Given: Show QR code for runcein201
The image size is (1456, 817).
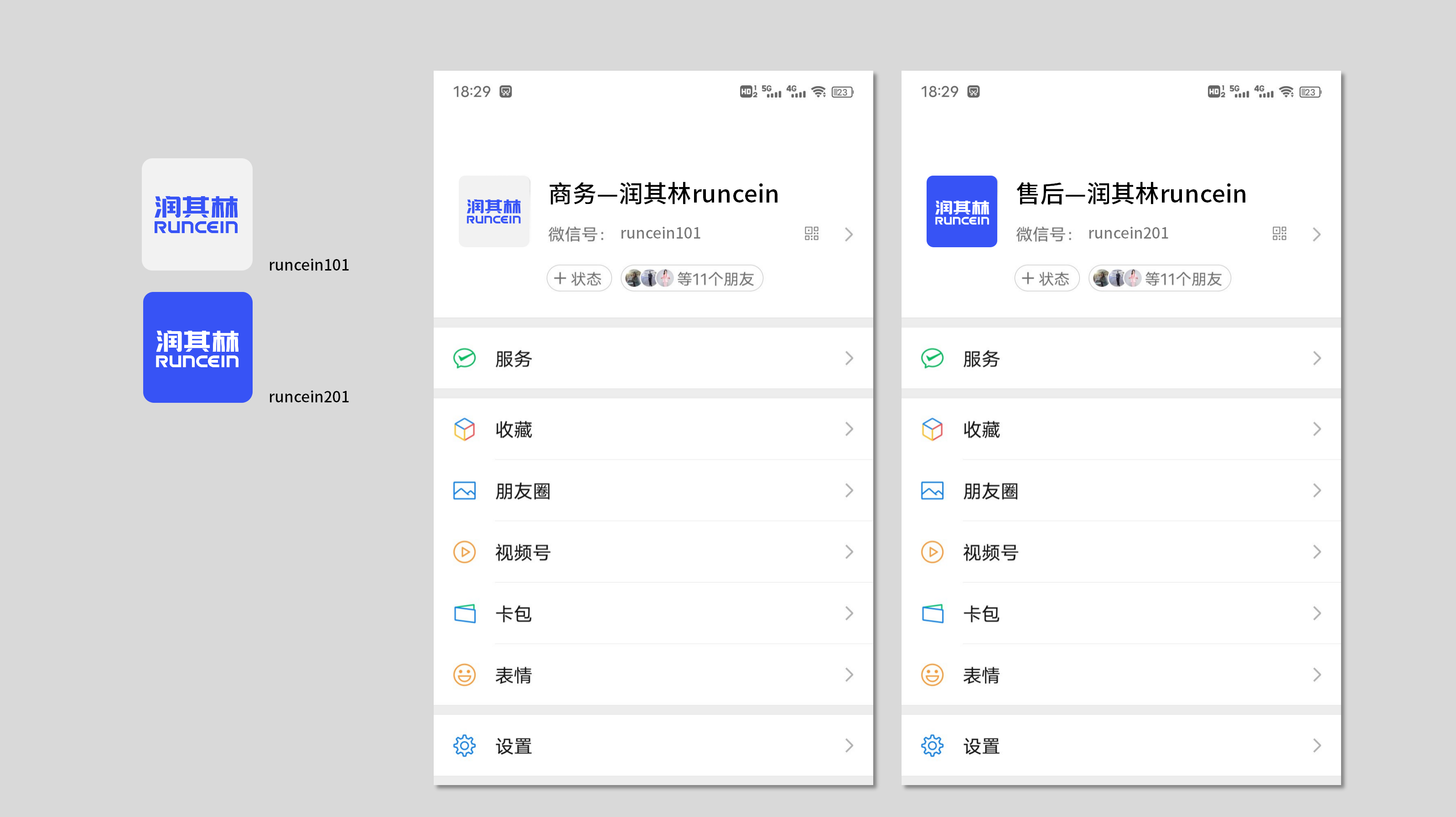Looking at the screenshot, I should [x=1280, y=234].
